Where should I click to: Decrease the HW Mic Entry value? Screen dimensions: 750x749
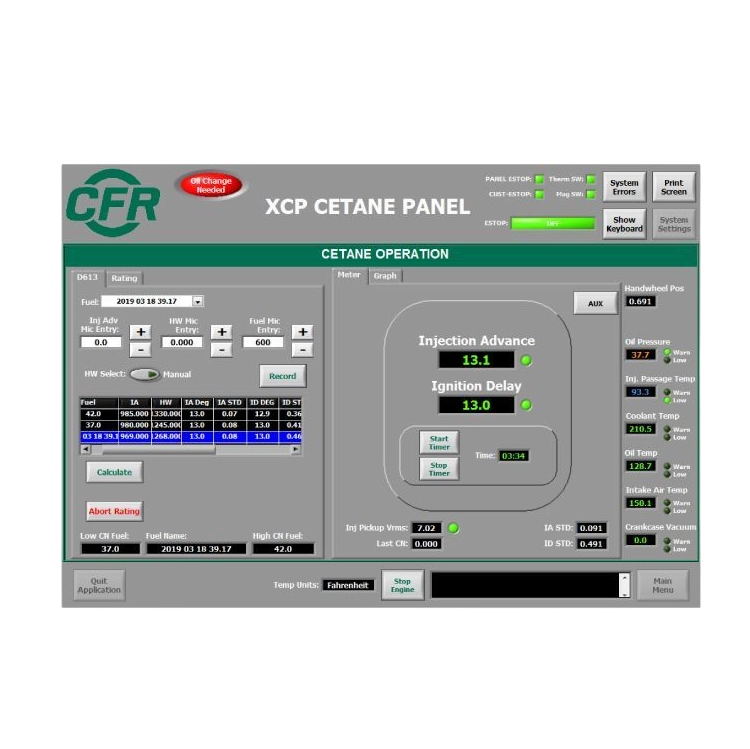coord(222,350)
